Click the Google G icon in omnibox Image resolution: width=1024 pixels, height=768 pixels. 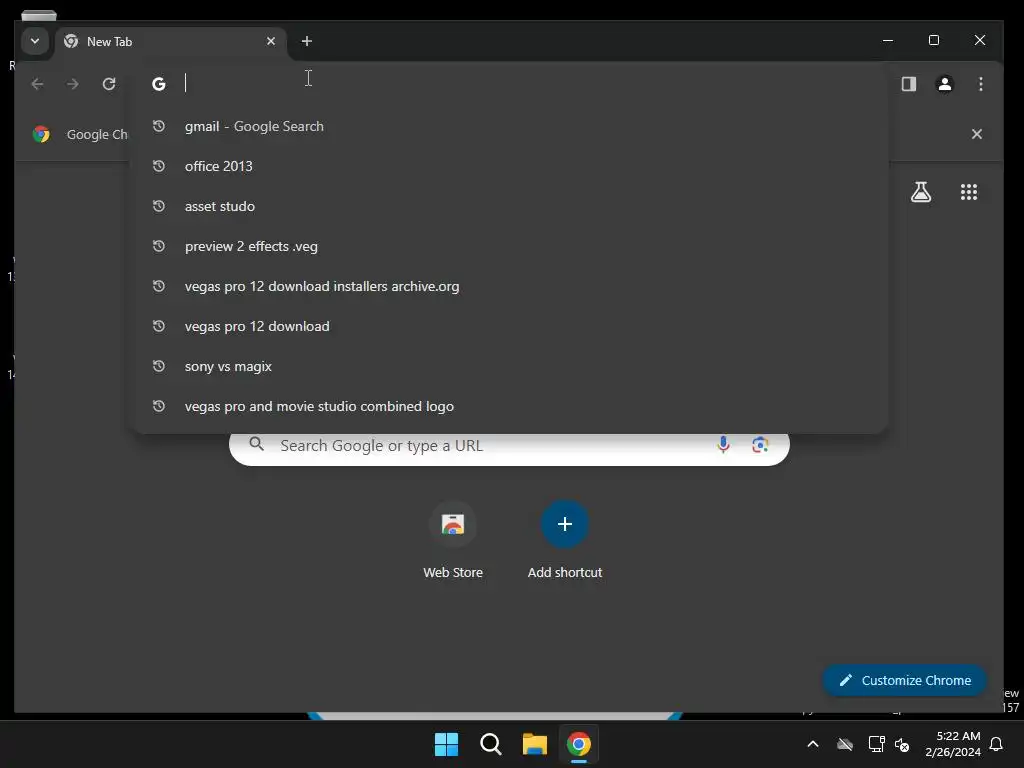coord(159,84)
